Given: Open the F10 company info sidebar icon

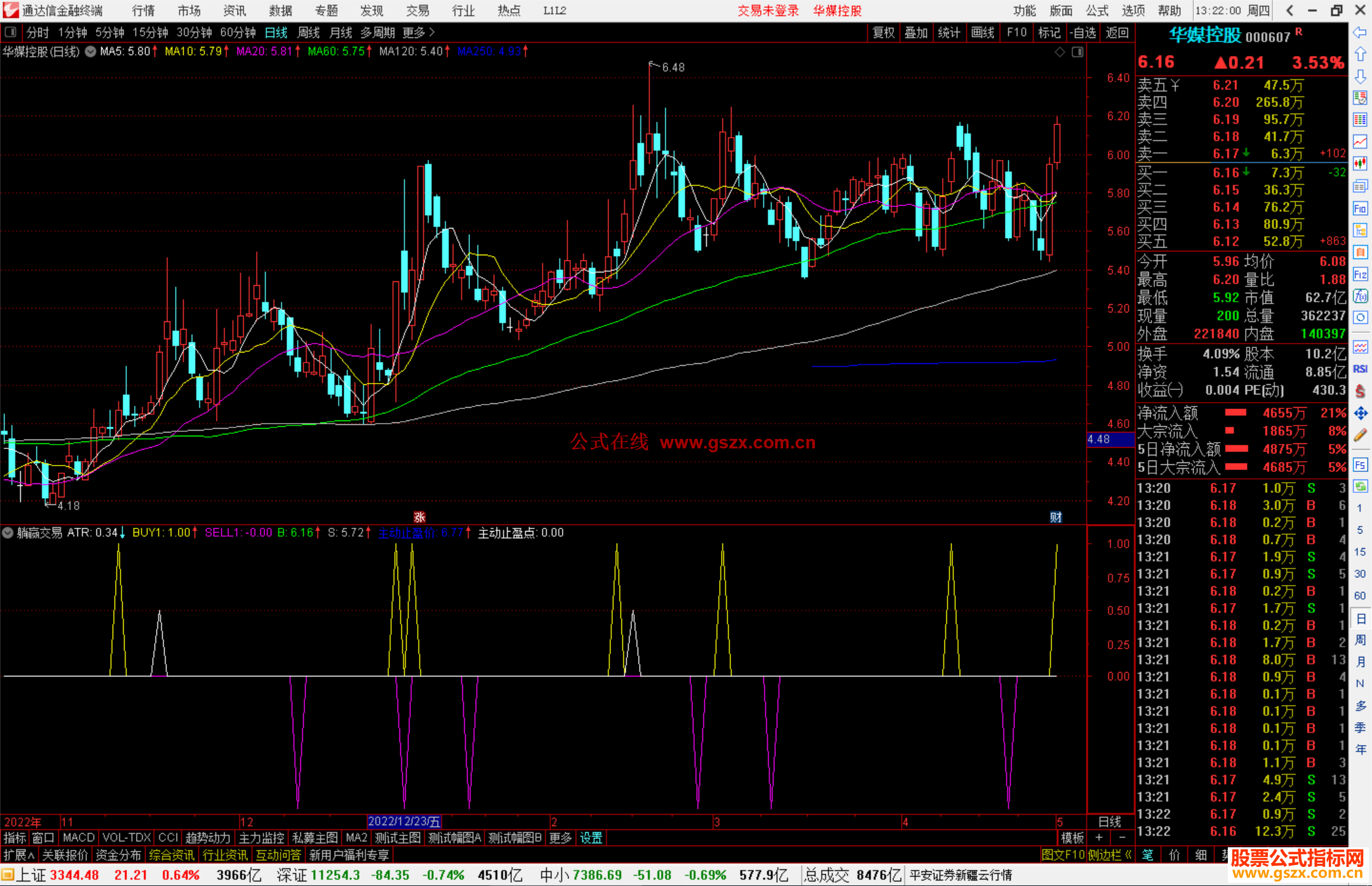Looking at the screenshot, I should (x=1360, y=209).
